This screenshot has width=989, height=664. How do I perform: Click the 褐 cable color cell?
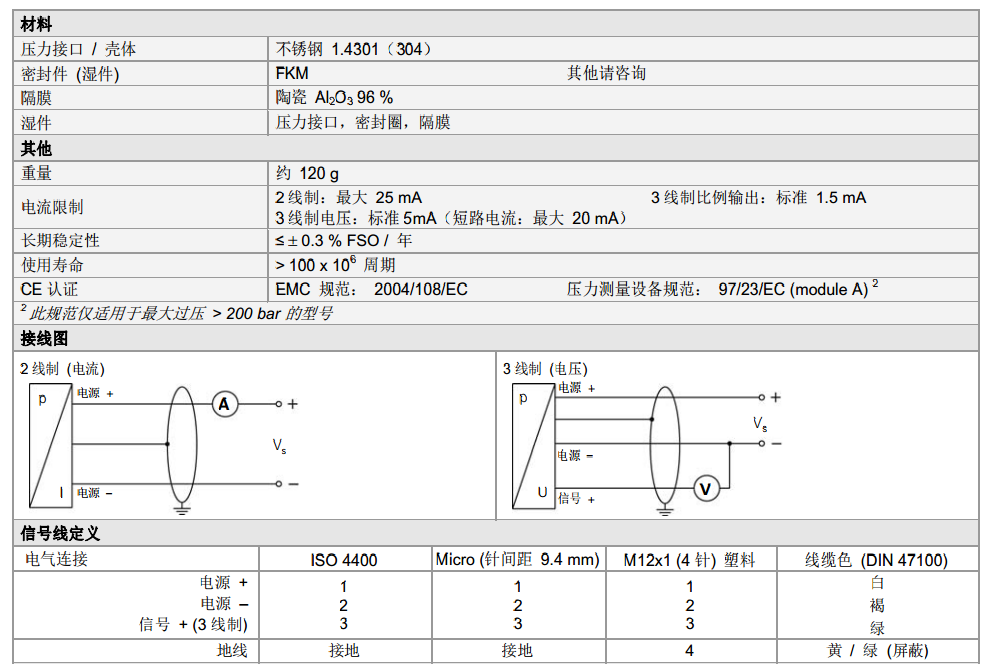click(877, 605)
